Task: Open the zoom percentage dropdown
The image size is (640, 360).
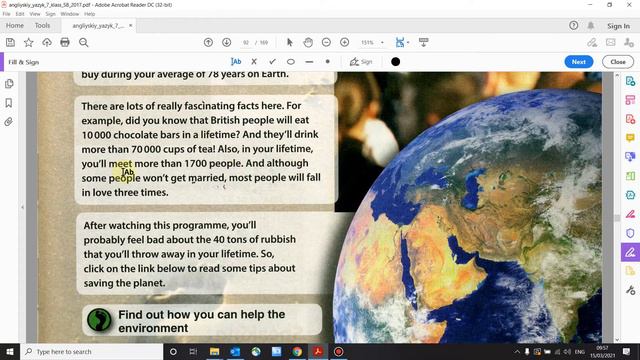Action: 382,42
